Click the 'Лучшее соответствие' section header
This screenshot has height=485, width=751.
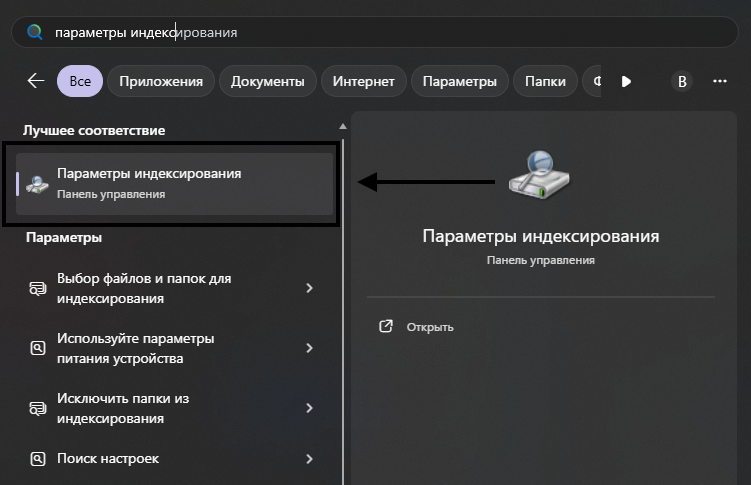coord(94,130)
